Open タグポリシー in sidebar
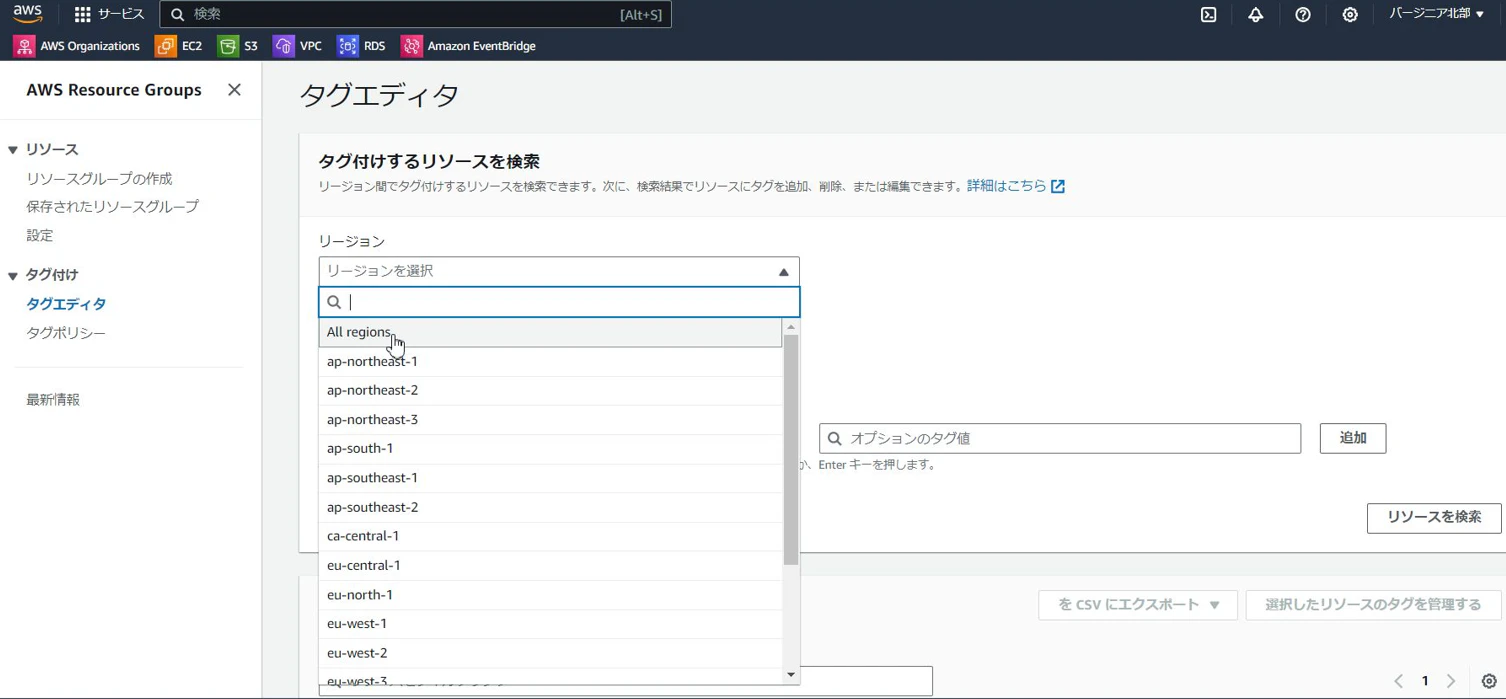 pyautogui.click(x=66, y=333)
